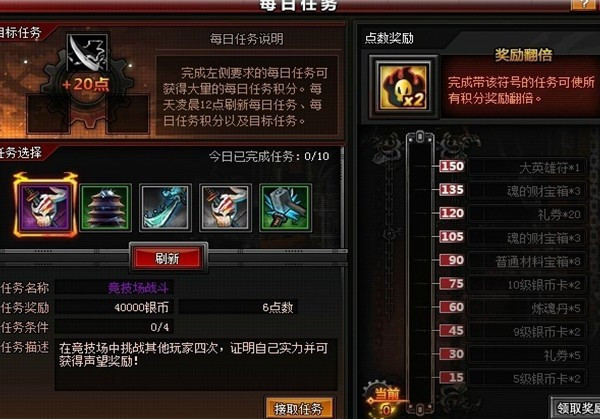Click the help question mark icon
The width and height of the screenshot is (600, 419).
[x=585, y=4]
